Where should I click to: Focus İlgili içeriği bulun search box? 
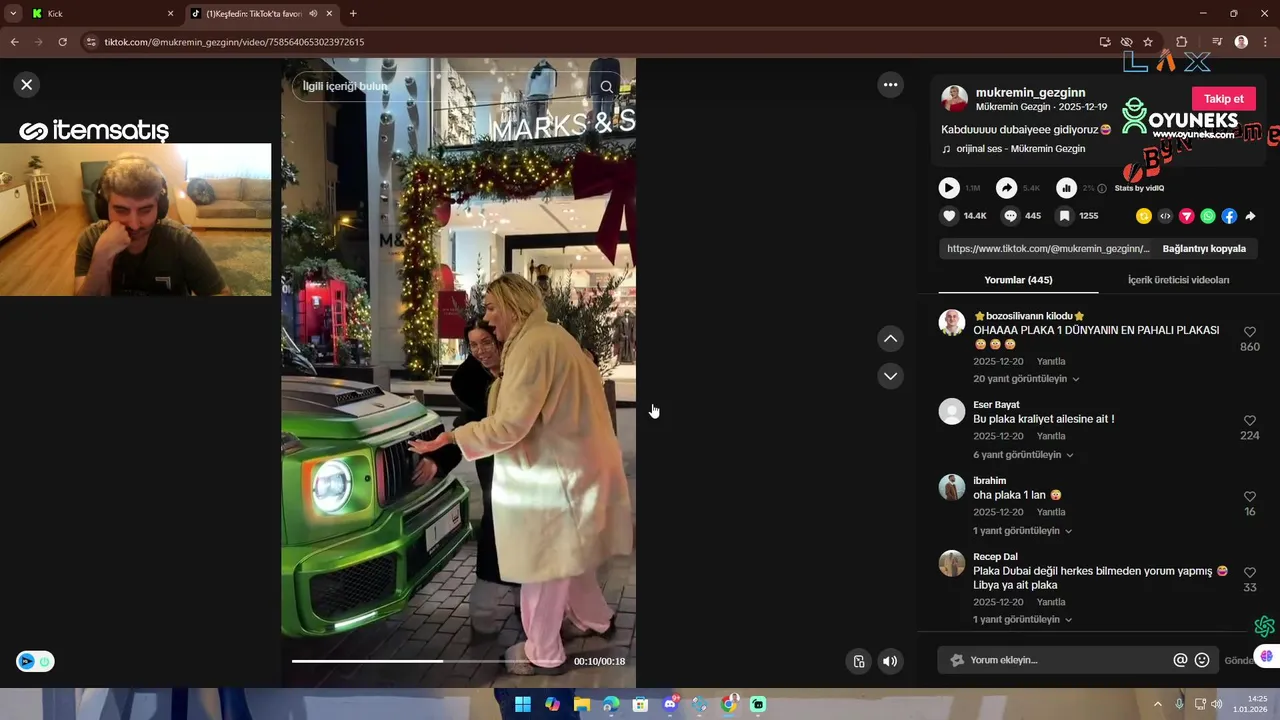[x=445, y=87]
